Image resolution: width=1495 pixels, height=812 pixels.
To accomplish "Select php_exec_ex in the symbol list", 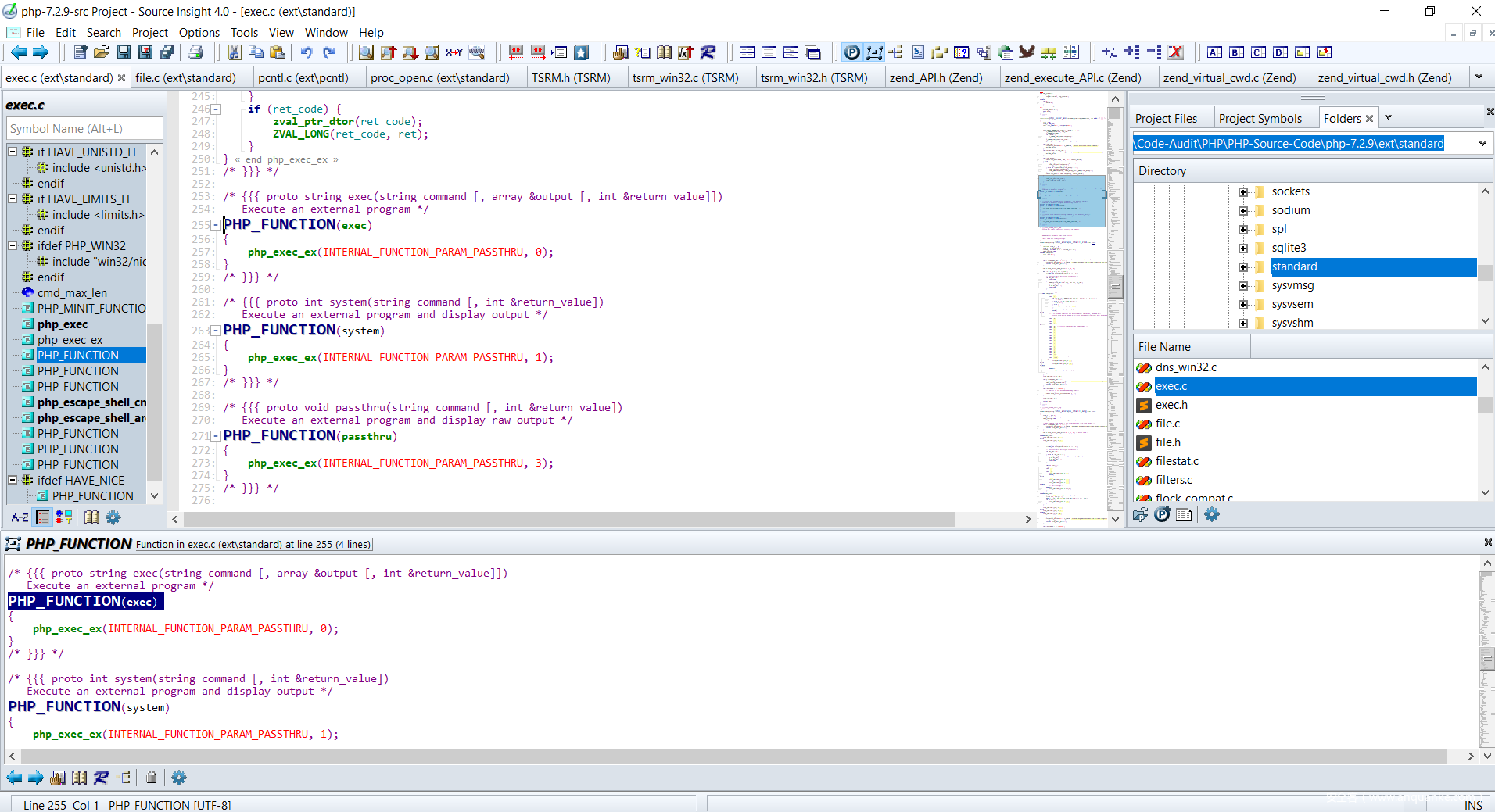I will click(70, 340).
